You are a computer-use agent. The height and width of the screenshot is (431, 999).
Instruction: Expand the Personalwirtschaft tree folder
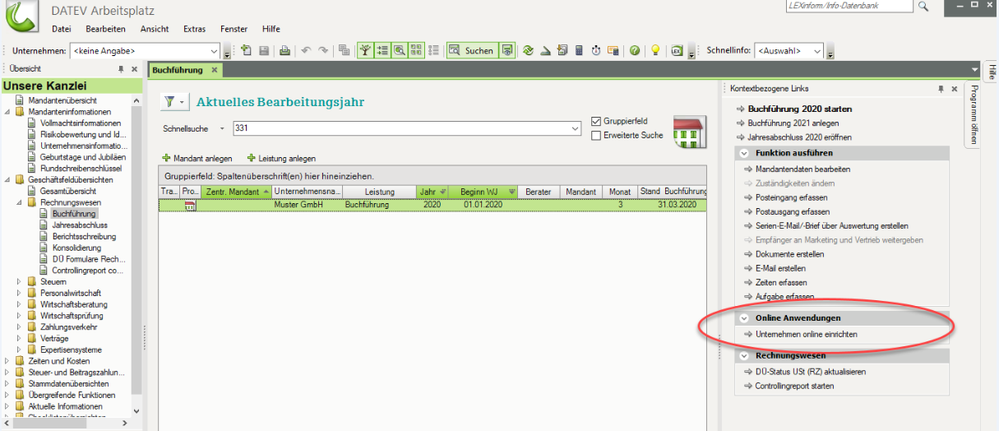point(18,293)
